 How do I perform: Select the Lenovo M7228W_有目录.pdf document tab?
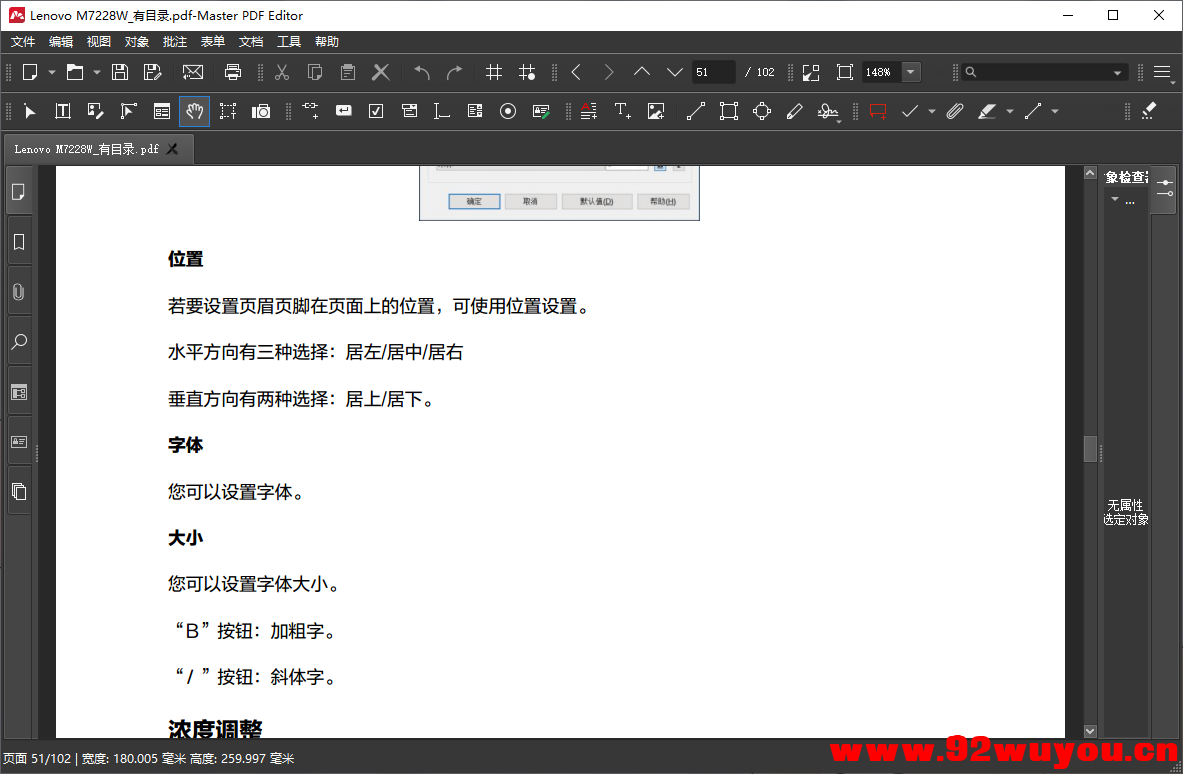tap(90, 148)
